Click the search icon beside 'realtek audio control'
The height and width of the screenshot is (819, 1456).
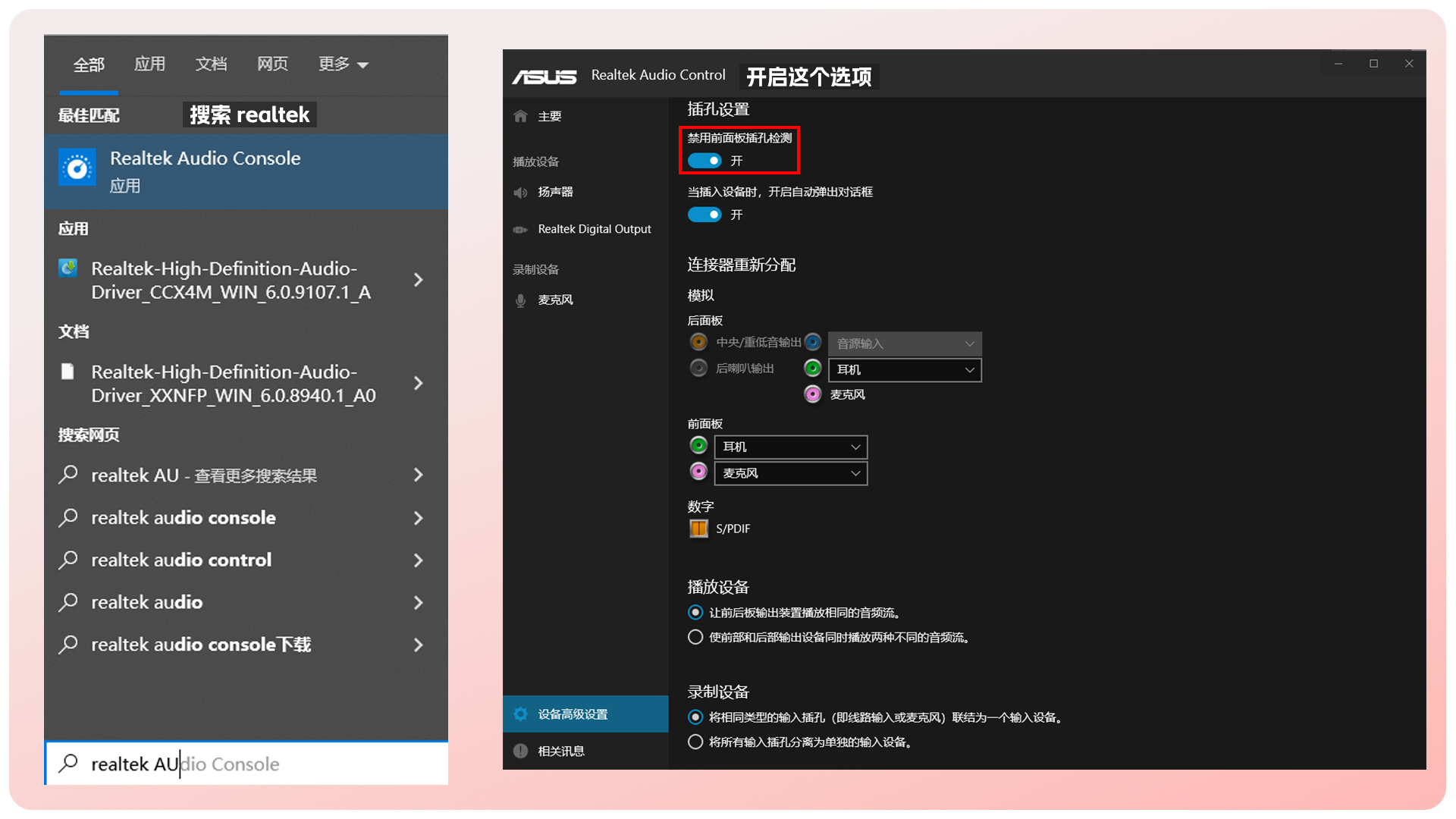68,560
